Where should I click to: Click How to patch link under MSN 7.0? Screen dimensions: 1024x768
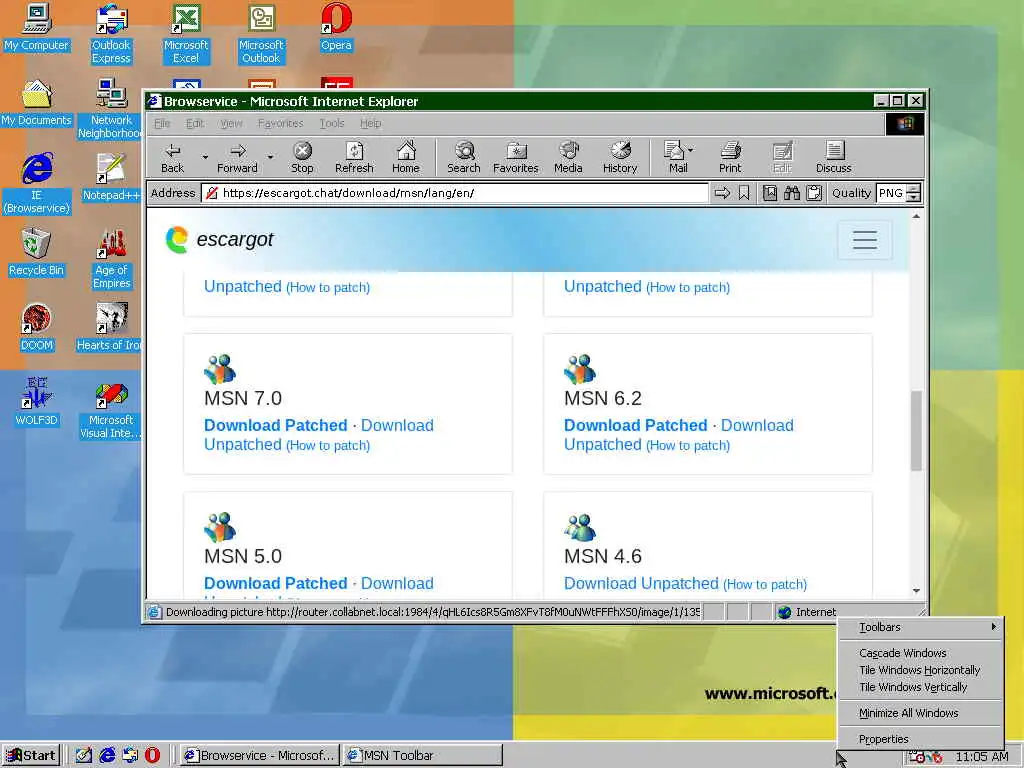(x=328, y=445)
